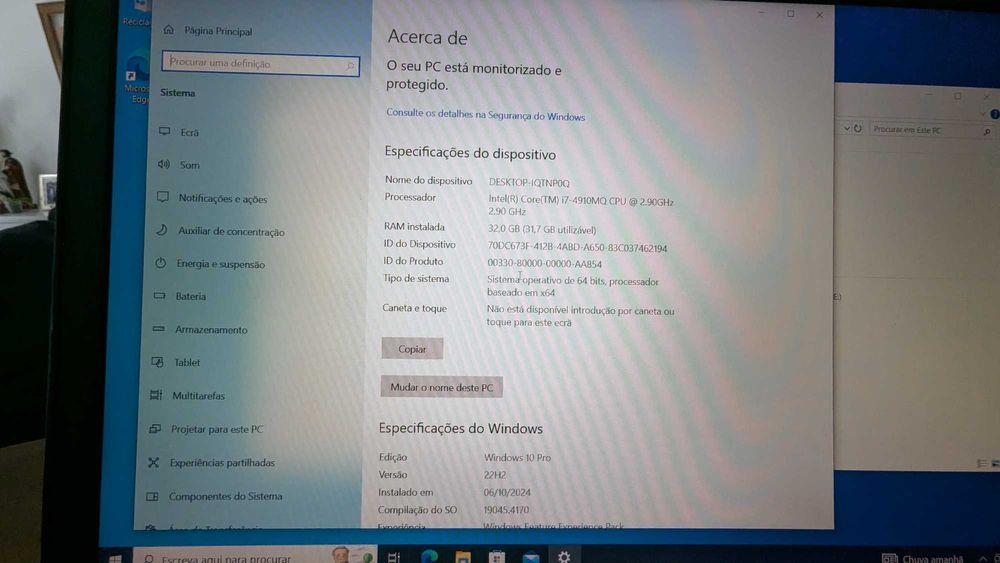Focus the Procurar uma definição field

(x=261, y=64)
